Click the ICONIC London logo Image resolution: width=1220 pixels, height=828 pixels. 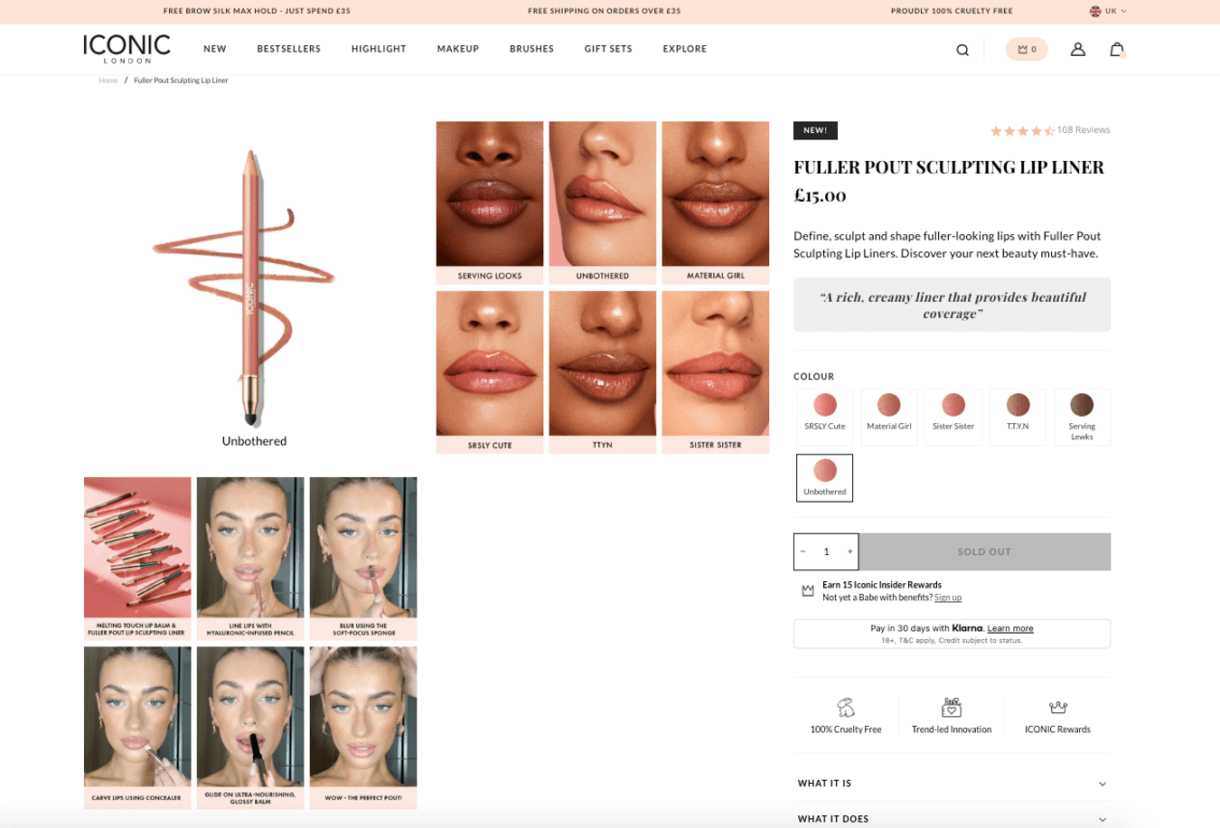point(126,48)
